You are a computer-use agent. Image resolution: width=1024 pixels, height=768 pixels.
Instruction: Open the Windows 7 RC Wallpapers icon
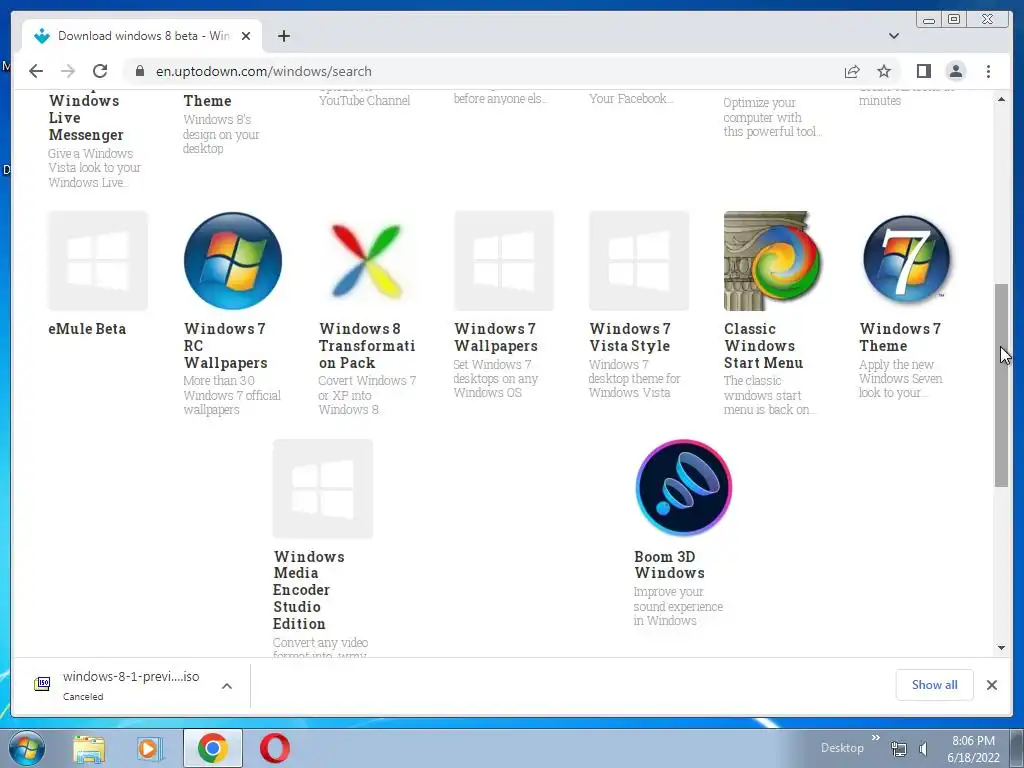232,261
